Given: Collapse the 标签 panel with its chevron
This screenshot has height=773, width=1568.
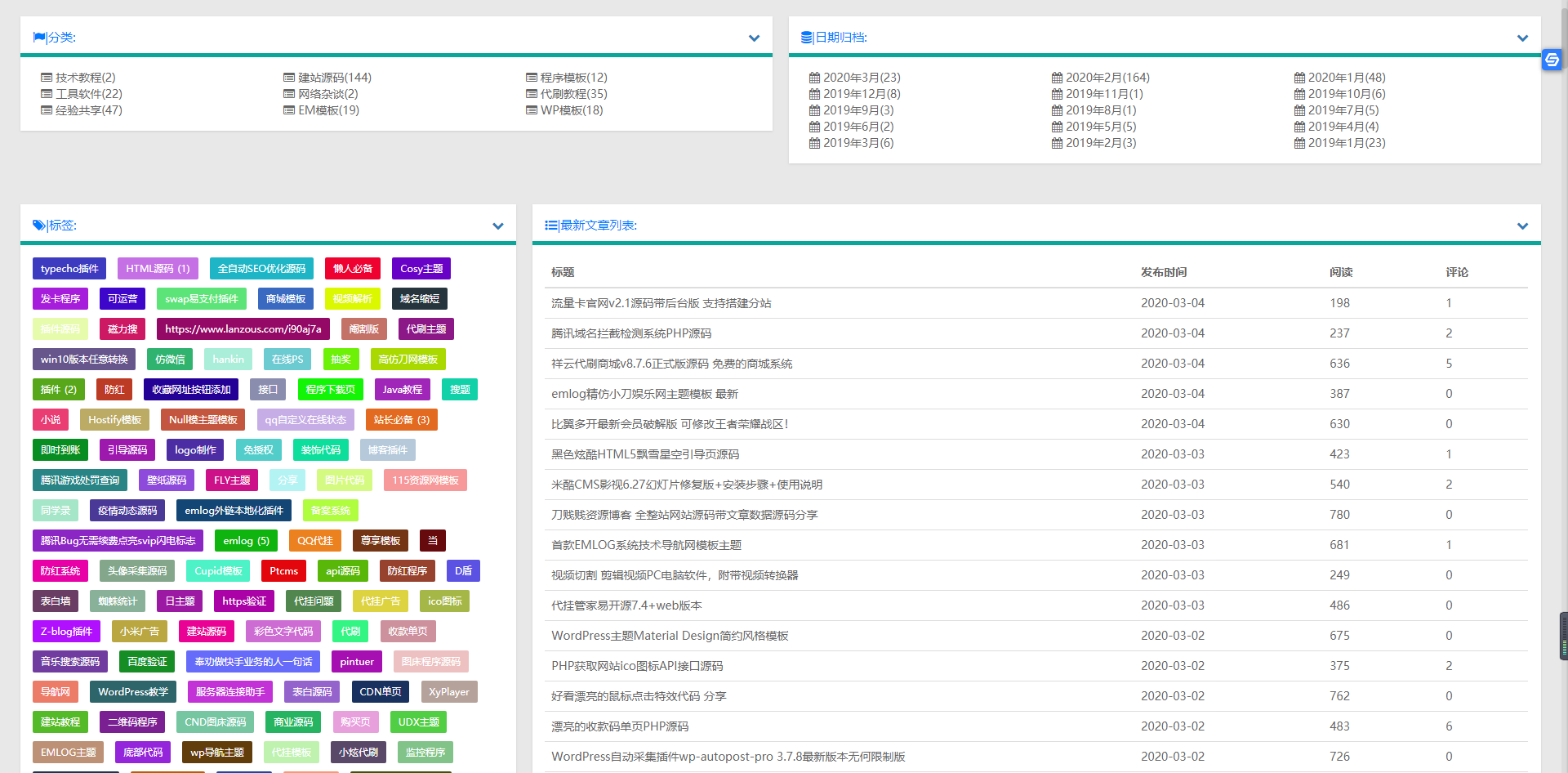Looking at the screenshot, I should click(x=498, y=226).
